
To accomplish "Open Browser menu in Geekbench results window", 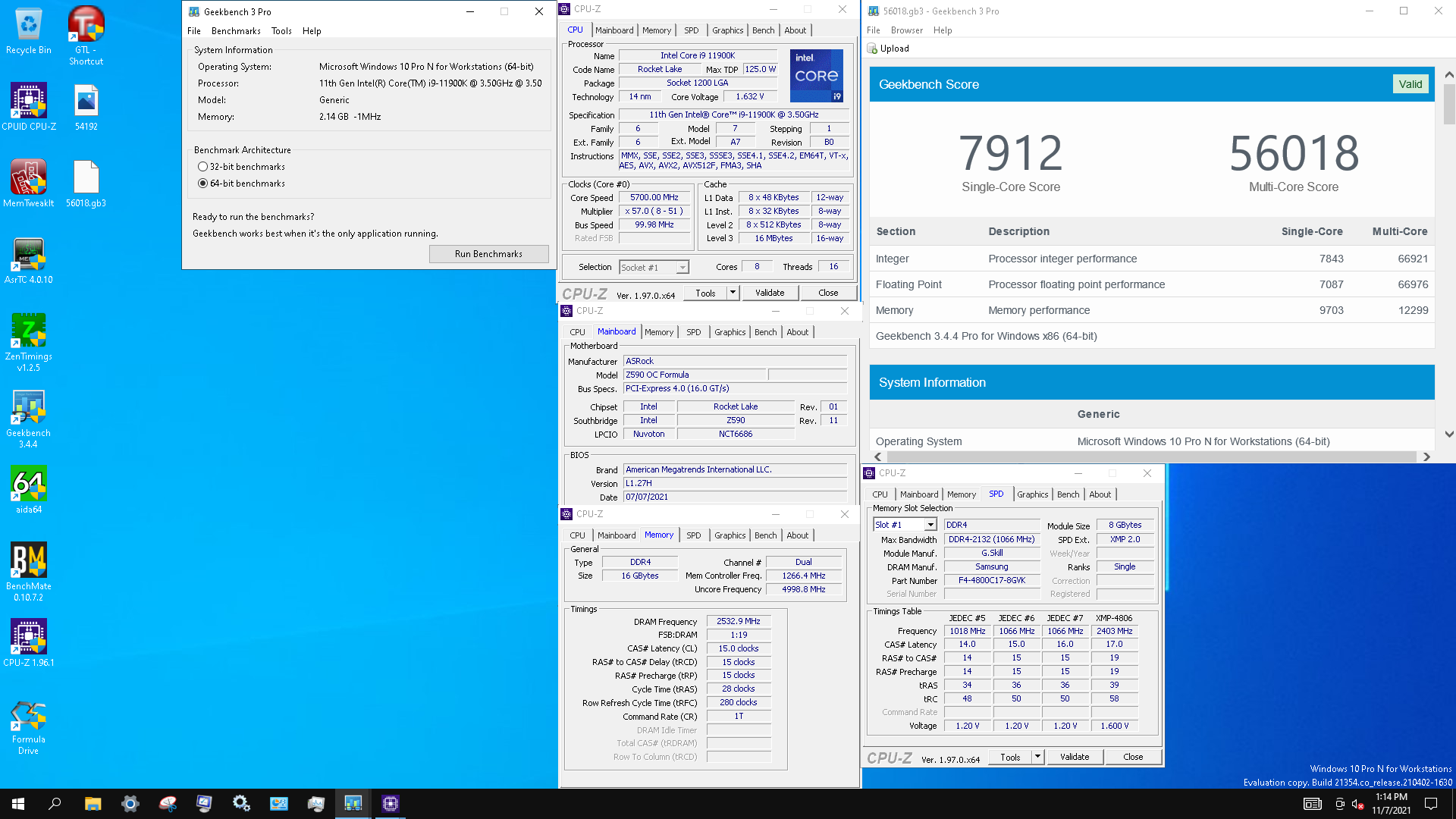I will pyautogui.click(x=907, y=30).
